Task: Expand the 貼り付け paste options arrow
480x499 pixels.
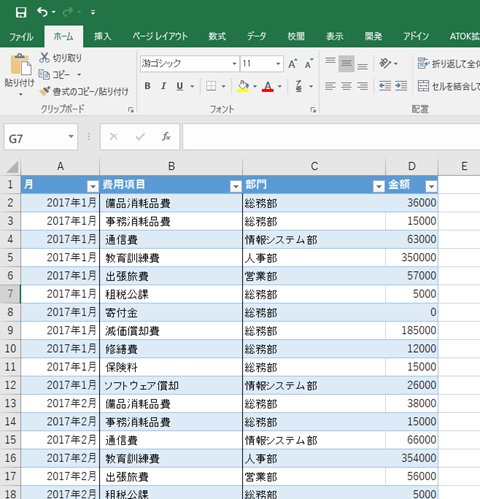Action: click(21, 94)
